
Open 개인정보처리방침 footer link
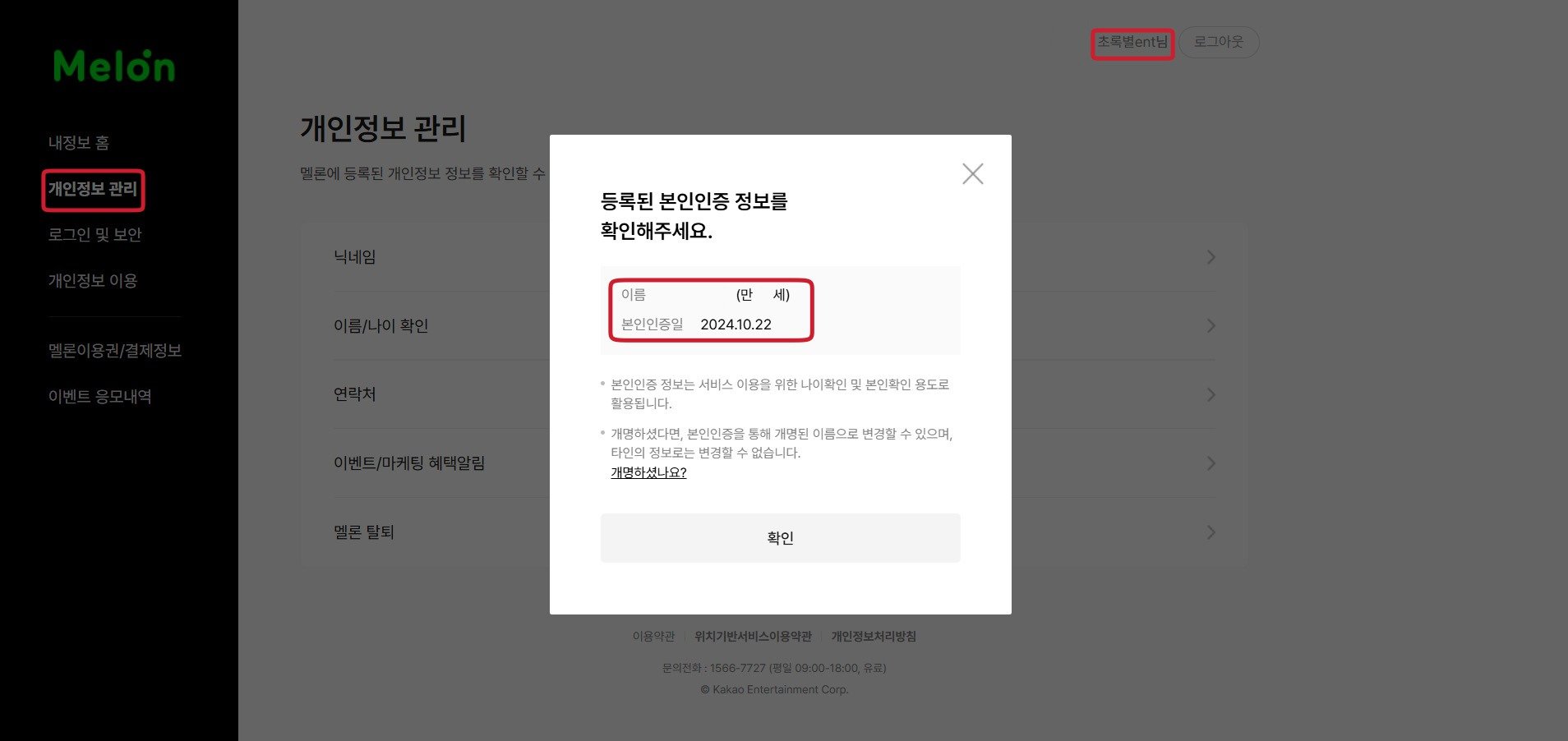874,637
